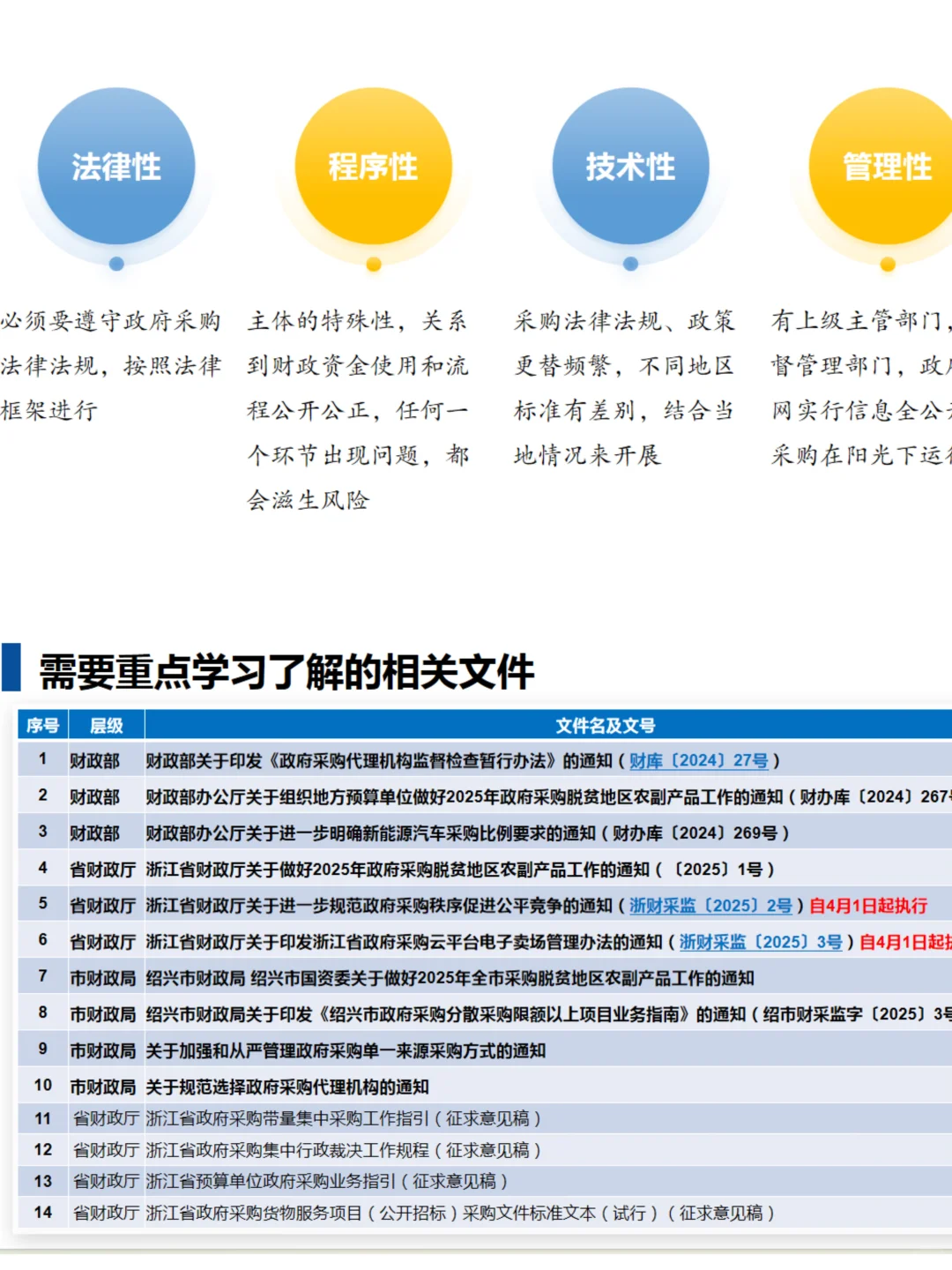Click description text under 程序性
The height and width of the screenshot is (1270, 952).
click(358, 410)
